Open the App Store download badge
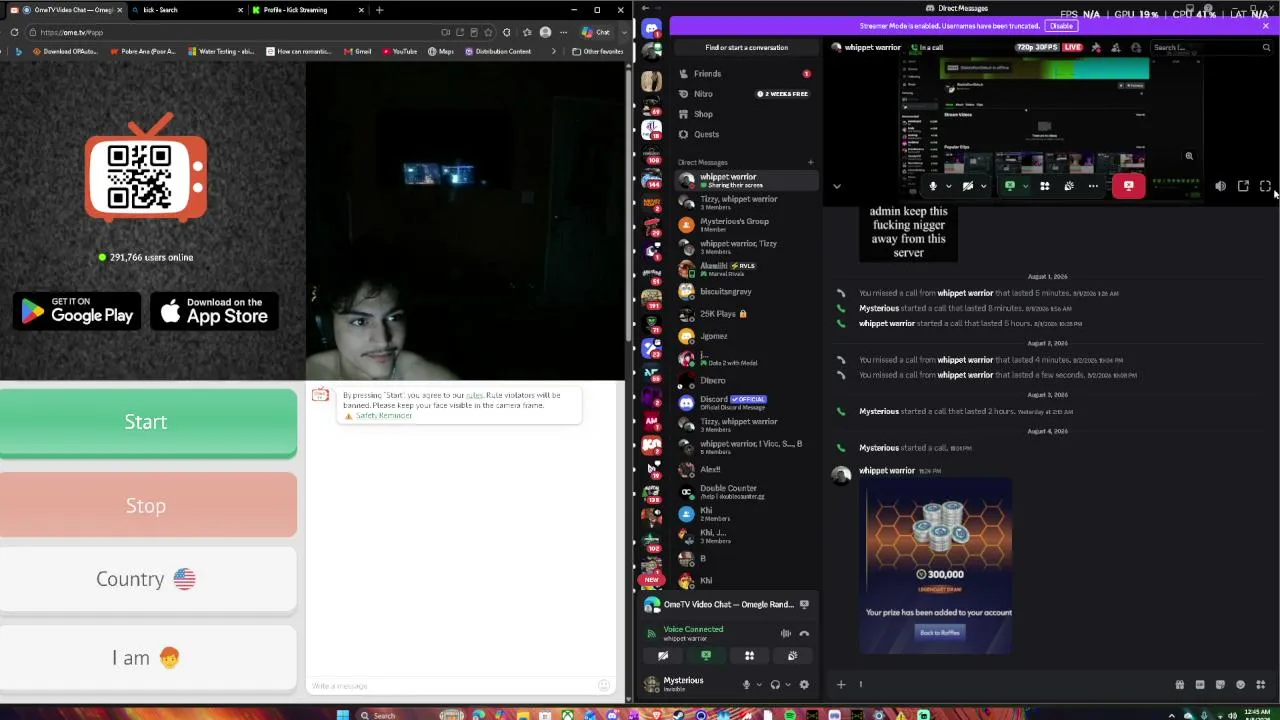This screenshot has width=1280, height=720. 213,312
